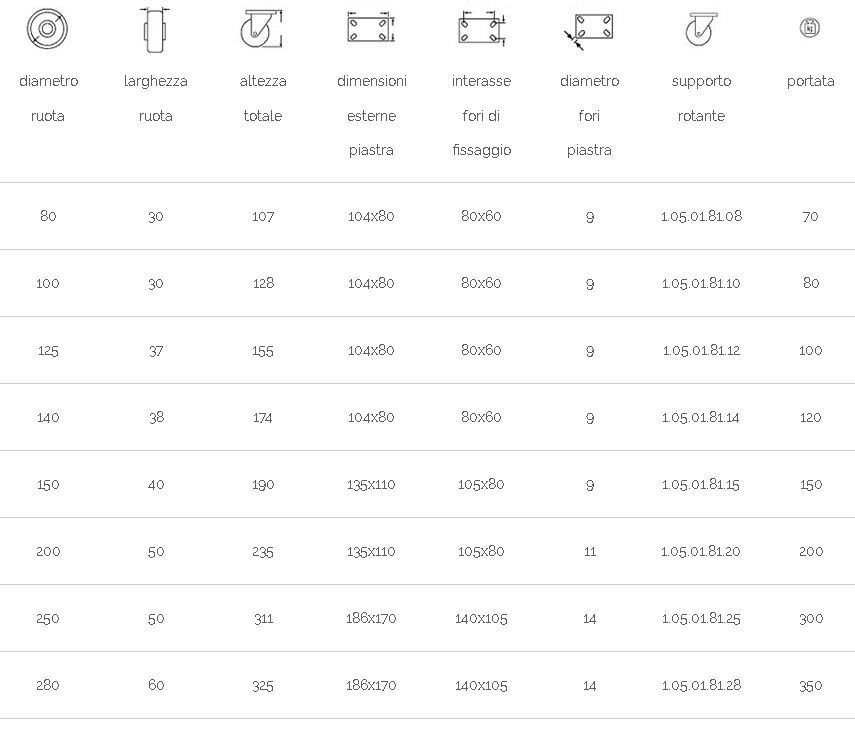Select product code 1.05.01.81.08
Screen dimensions: 855x734
tap(701, 216)
